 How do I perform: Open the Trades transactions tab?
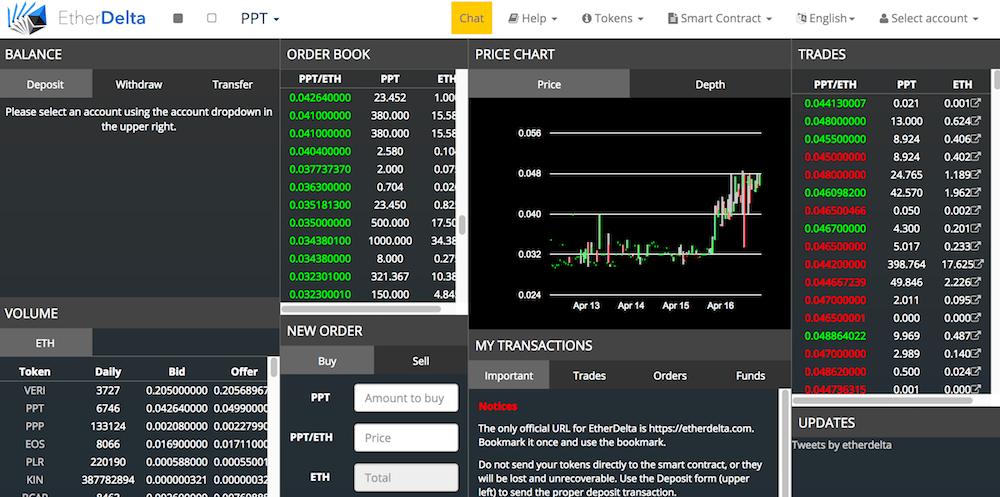(x=589, y=375)
